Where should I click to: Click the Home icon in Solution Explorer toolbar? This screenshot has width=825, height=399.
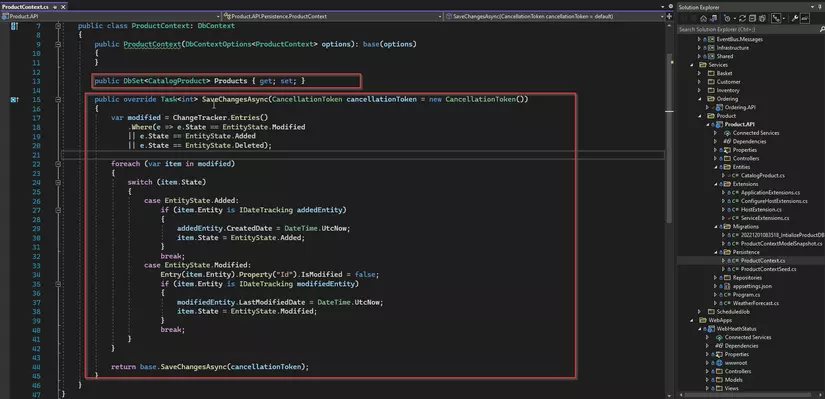pos(703,18)
